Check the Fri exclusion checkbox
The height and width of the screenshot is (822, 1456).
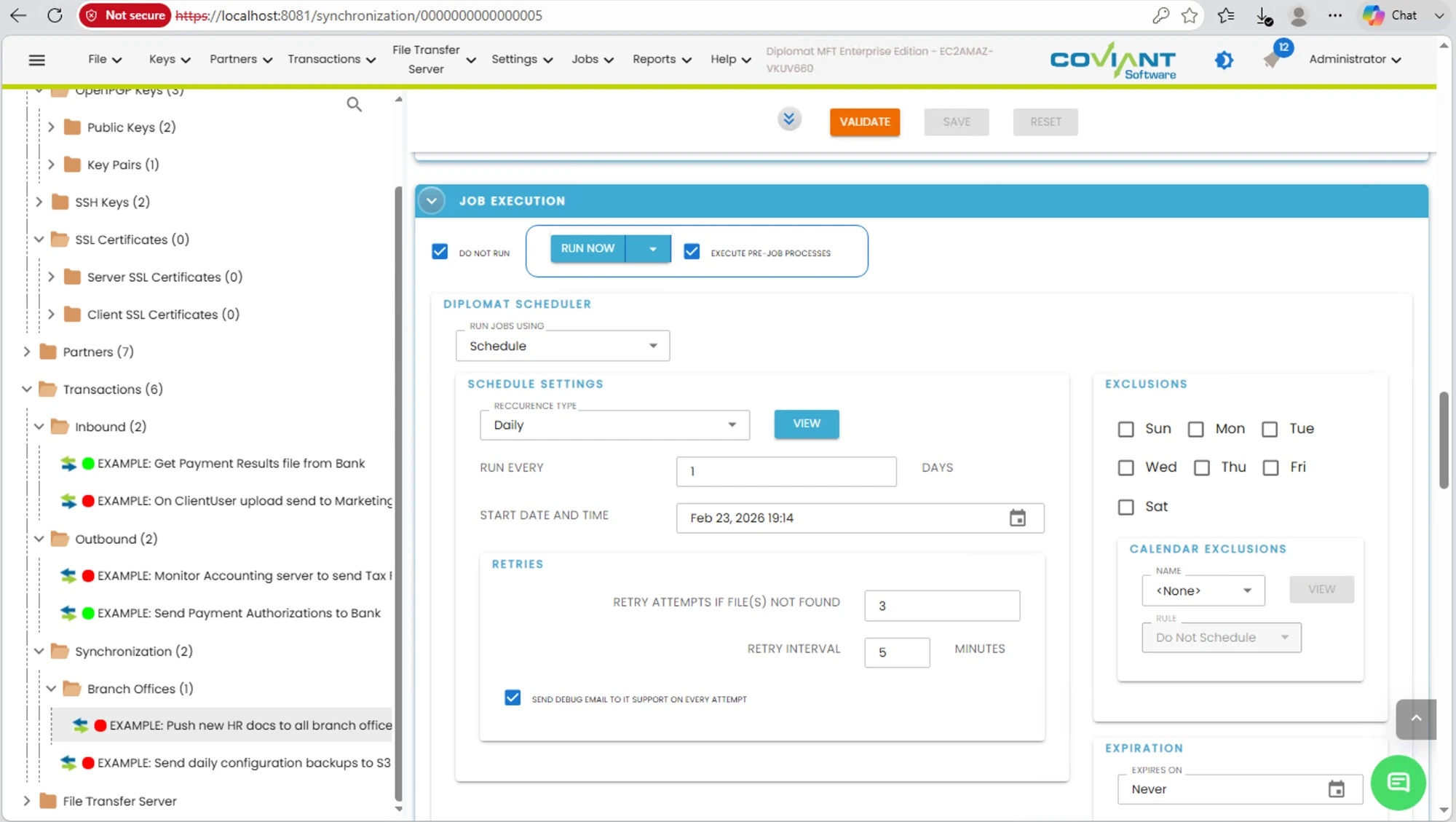[x=1270, y=467]
